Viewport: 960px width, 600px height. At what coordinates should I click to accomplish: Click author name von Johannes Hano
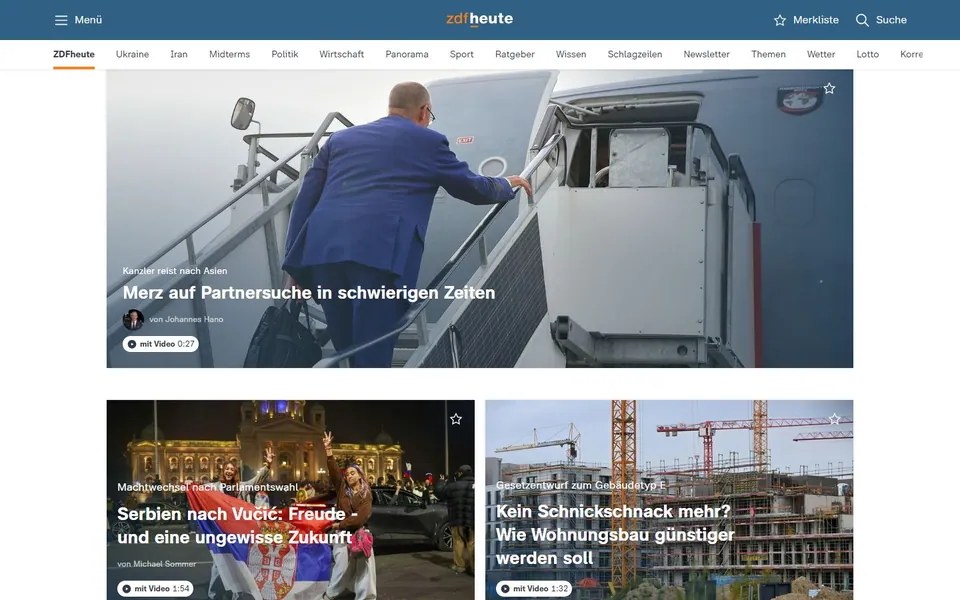[x=186, y=319]
